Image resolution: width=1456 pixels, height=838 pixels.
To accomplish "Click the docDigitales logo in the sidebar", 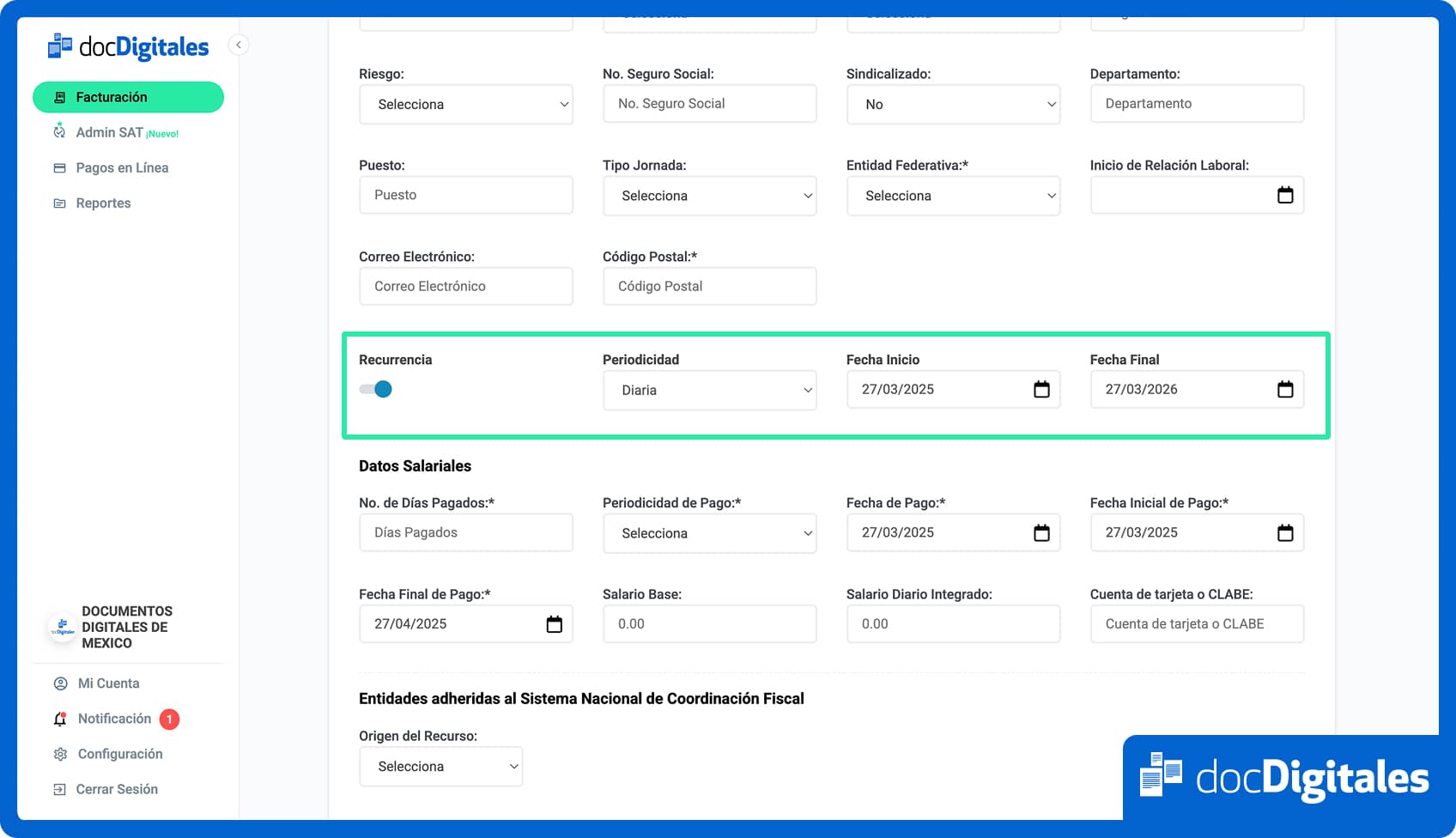I will [x=128, y=46].
